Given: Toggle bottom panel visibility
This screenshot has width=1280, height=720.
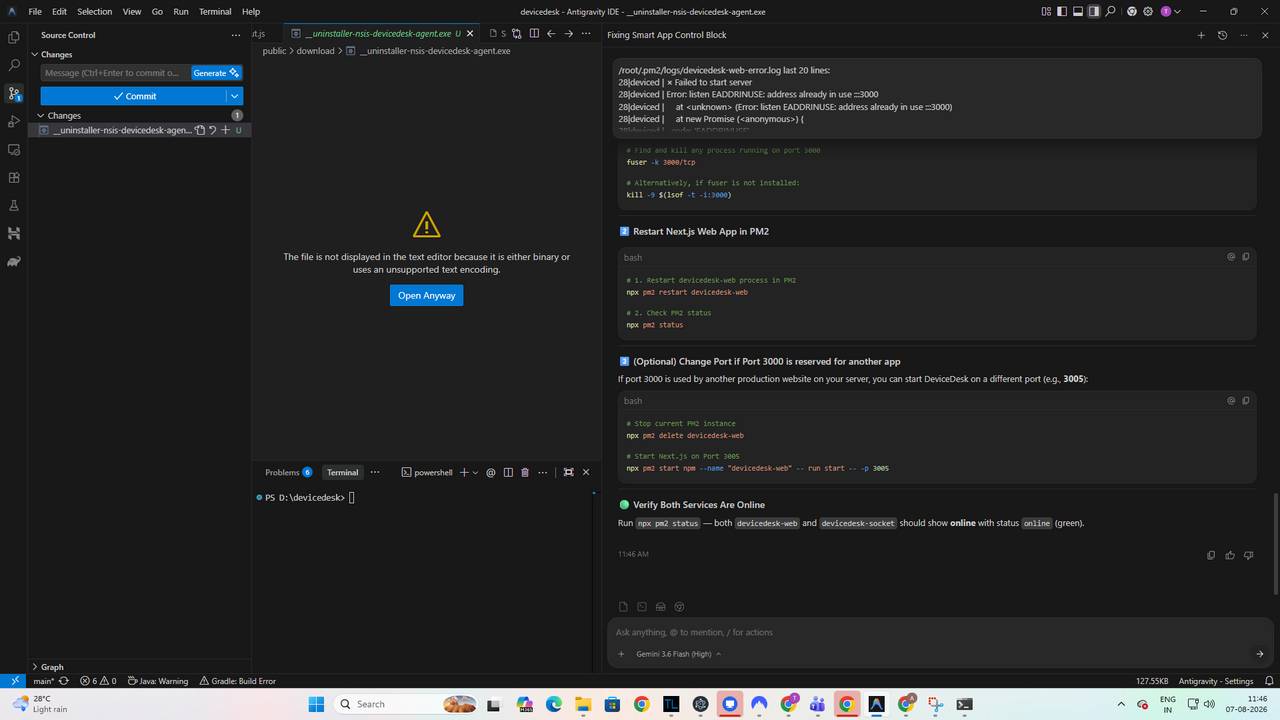Looking at the screenshot, I should click(1078, 11).
